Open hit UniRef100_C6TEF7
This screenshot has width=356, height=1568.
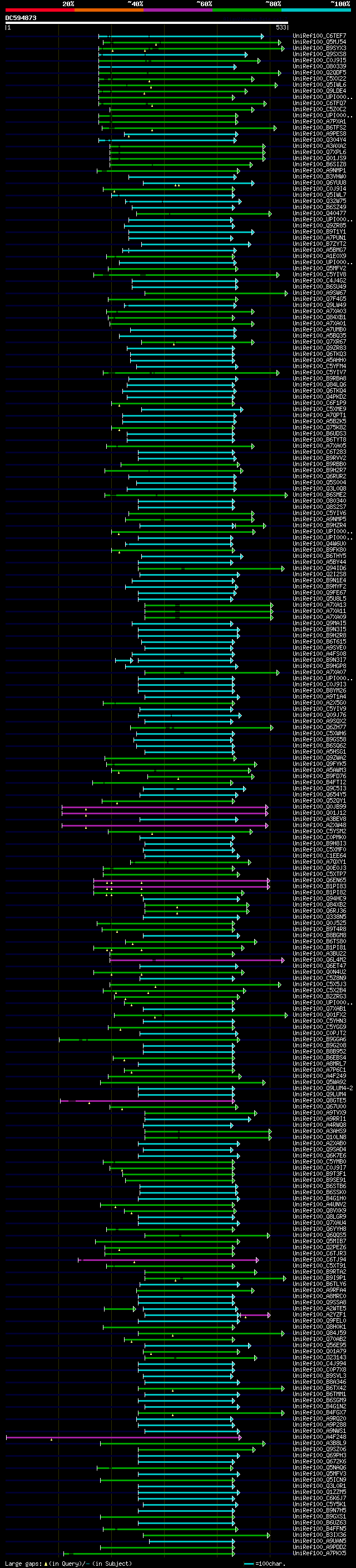(319, 36)
